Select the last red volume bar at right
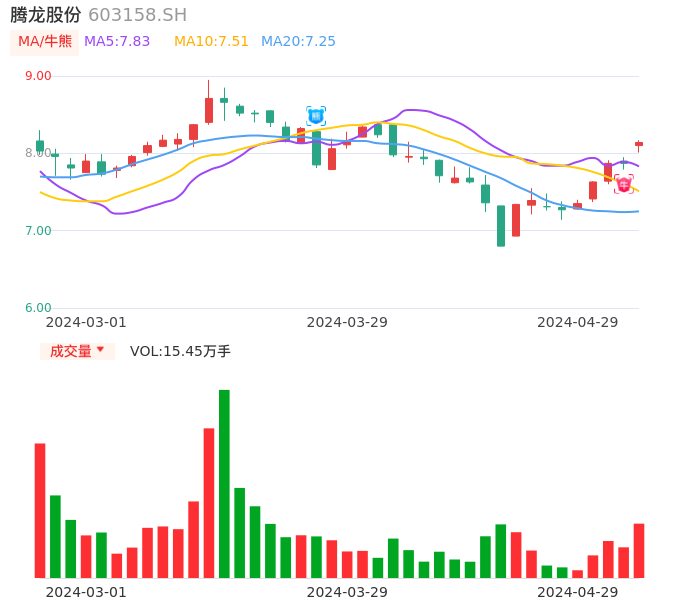The height and width of the screenshot is (606, 686). 639,550
